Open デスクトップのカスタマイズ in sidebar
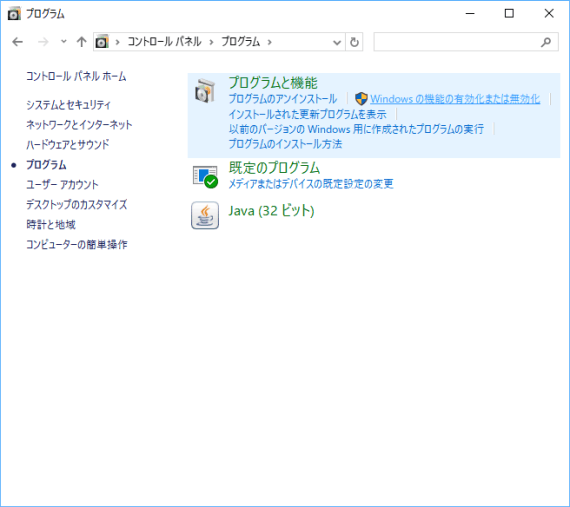Image resolution: width=570 pixels, height=507 pixels. tap(76, 205)
